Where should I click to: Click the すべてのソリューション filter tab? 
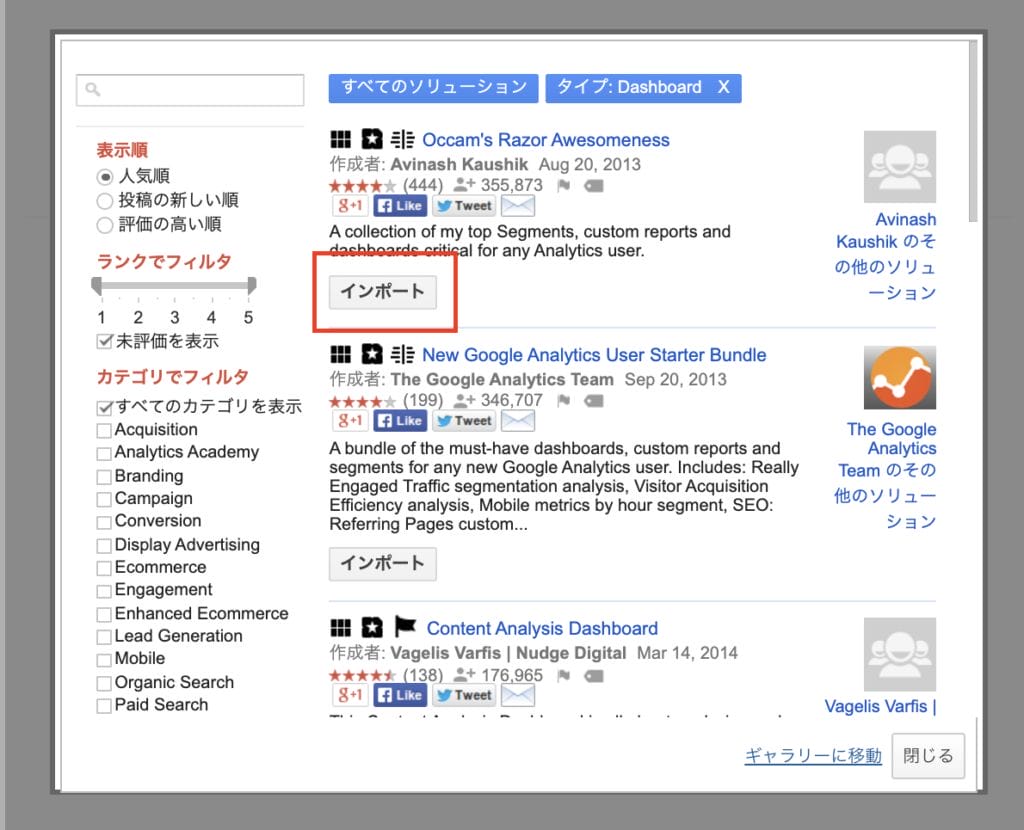coord(433,88)
